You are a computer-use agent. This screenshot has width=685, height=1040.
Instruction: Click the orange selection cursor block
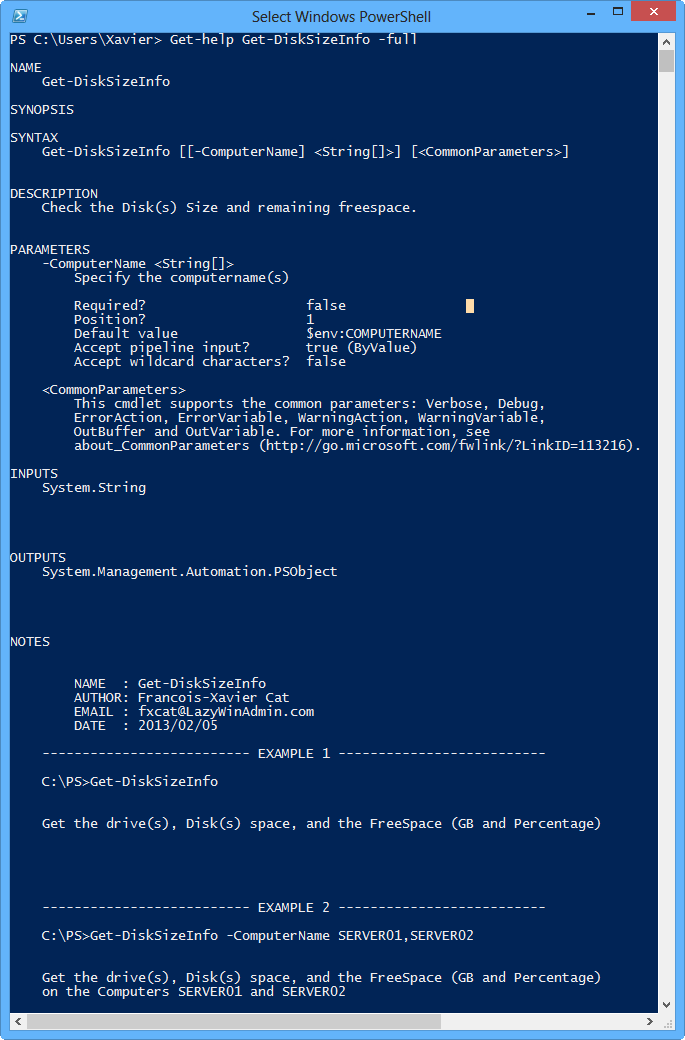pyautogui.click(x=470, y=306)
